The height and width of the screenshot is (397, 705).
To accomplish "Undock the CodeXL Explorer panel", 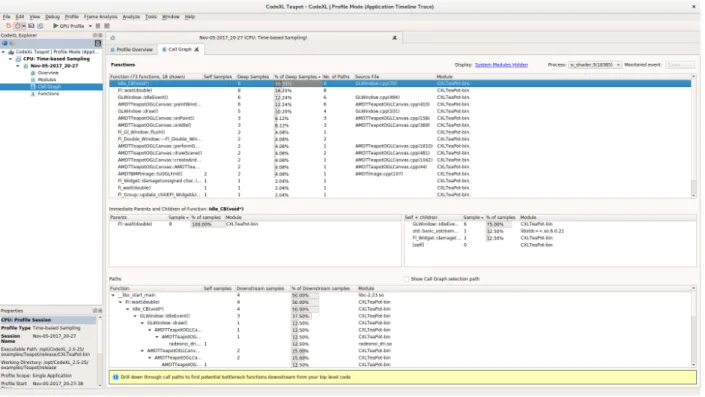I will [x=95, y=35].
